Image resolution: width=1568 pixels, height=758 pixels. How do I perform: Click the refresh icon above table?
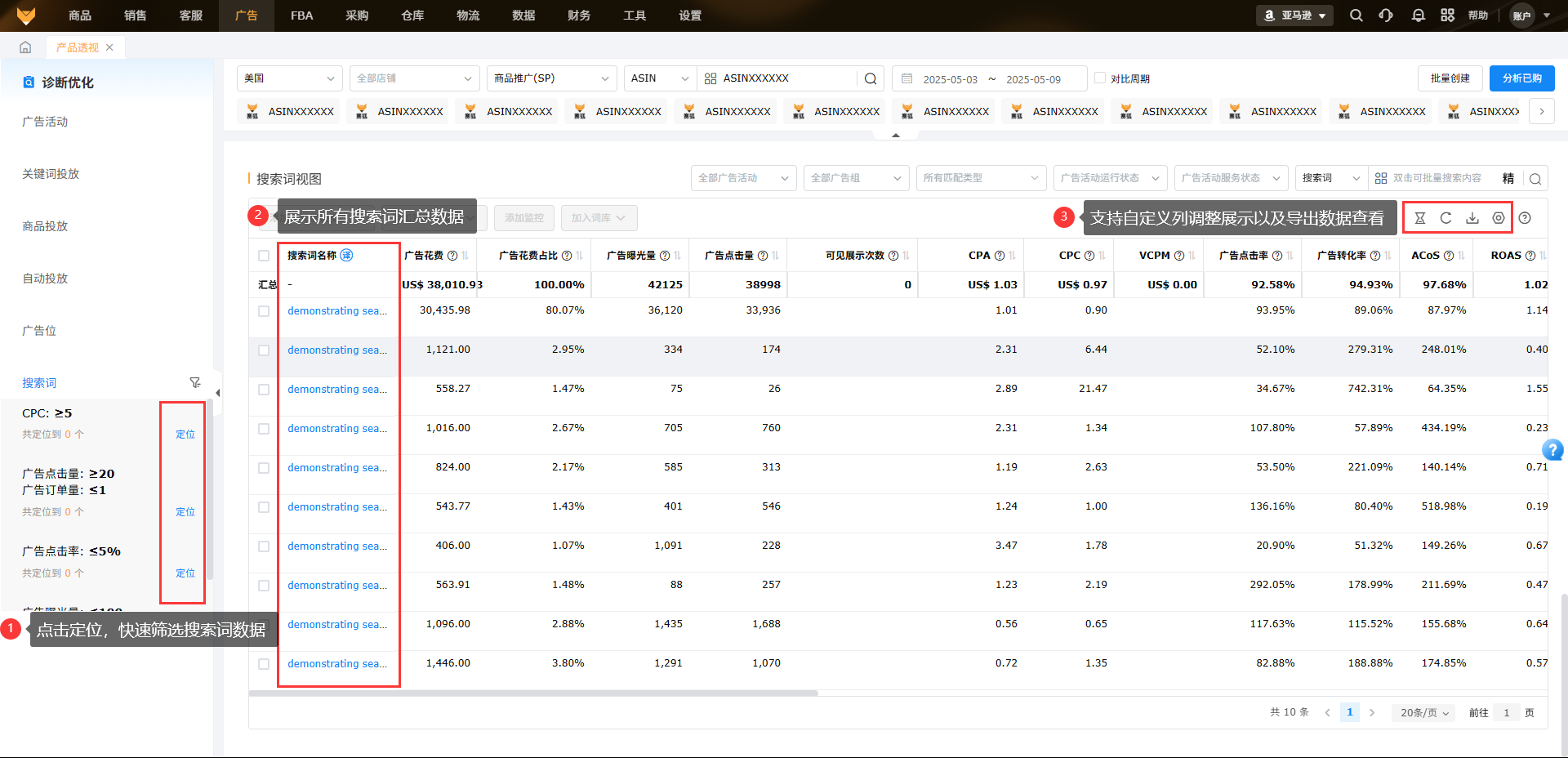[x=1445, y=218]
